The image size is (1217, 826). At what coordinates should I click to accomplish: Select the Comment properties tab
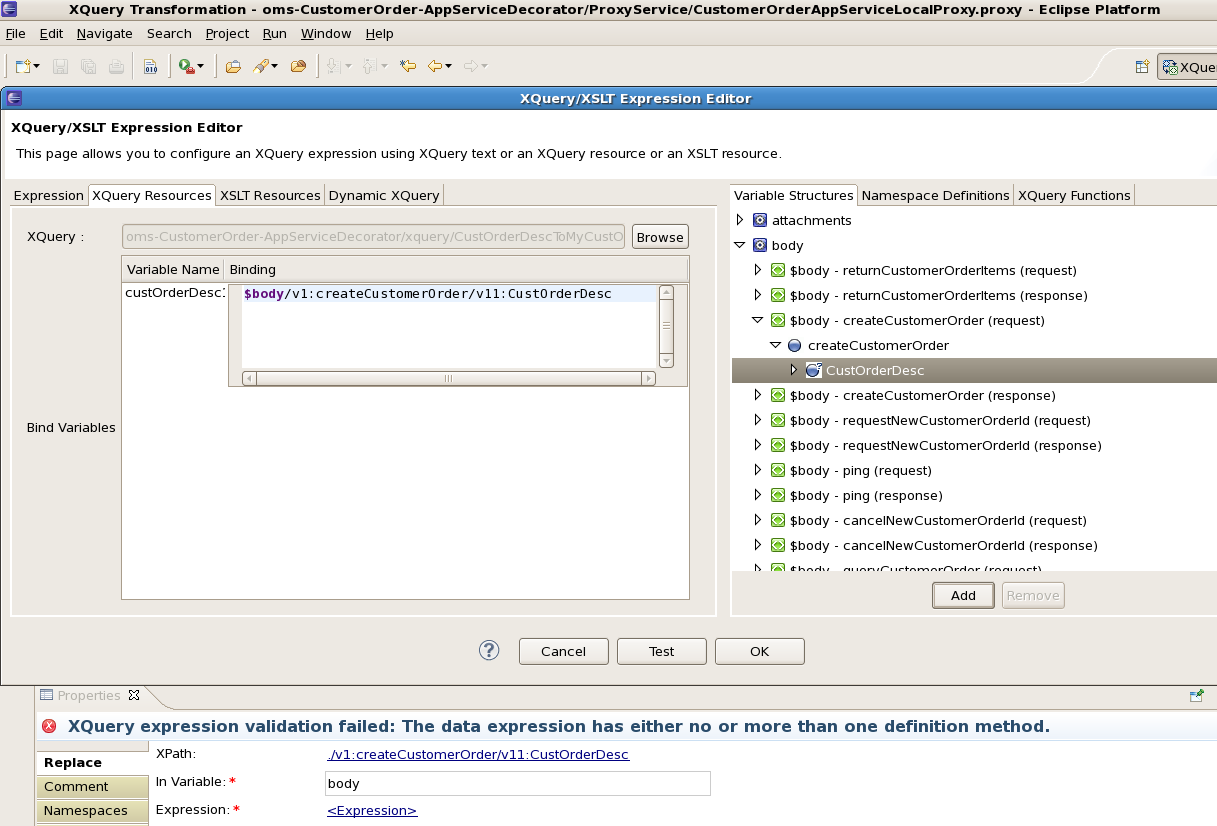(92, 787)
